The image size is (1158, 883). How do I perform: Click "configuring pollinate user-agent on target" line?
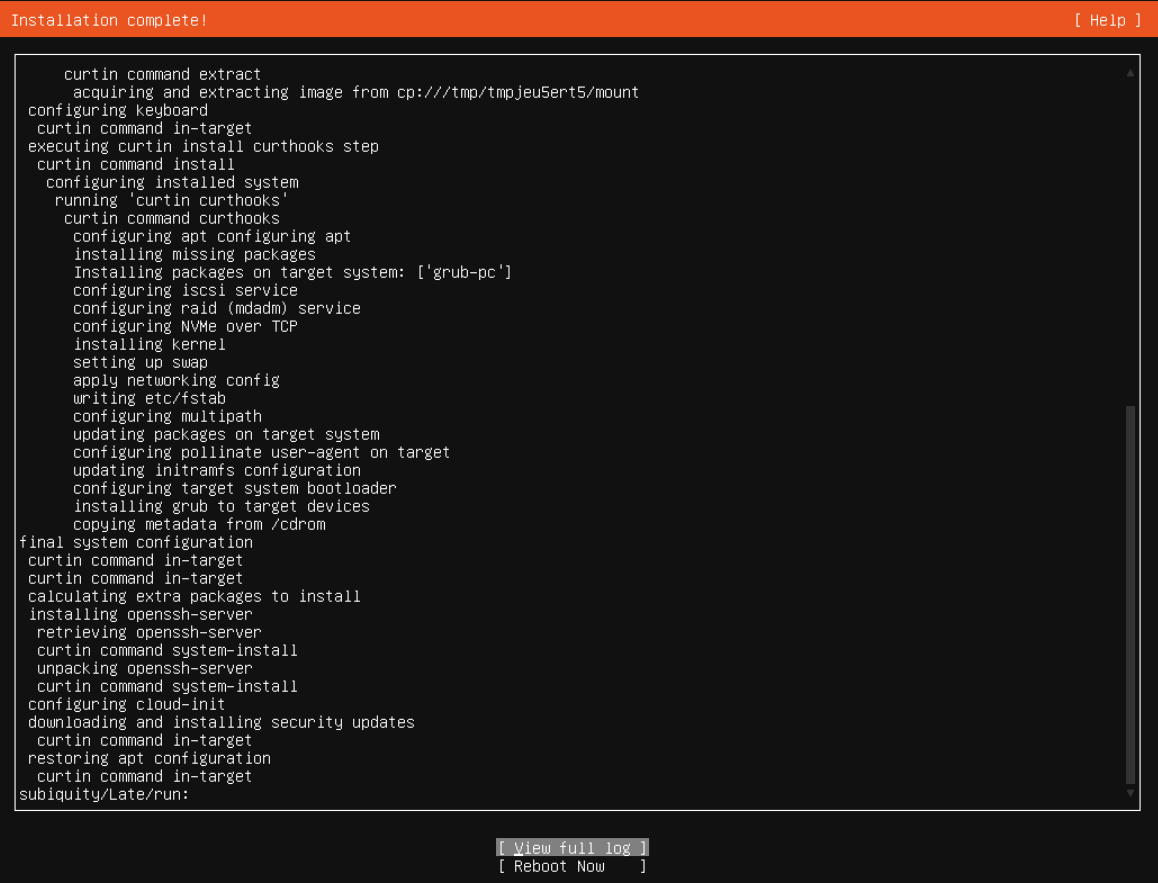point(261,452)
